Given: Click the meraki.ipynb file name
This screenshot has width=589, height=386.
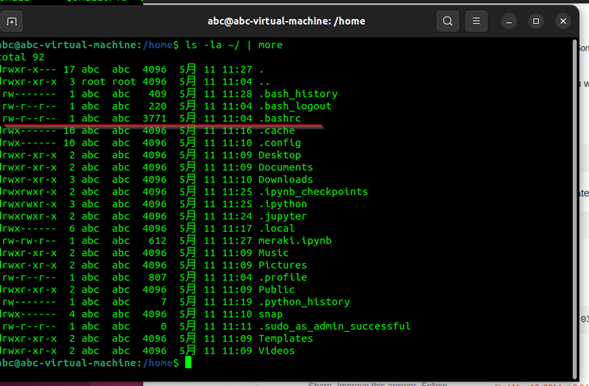Looking at the screenshot, I should coord(295,241).
